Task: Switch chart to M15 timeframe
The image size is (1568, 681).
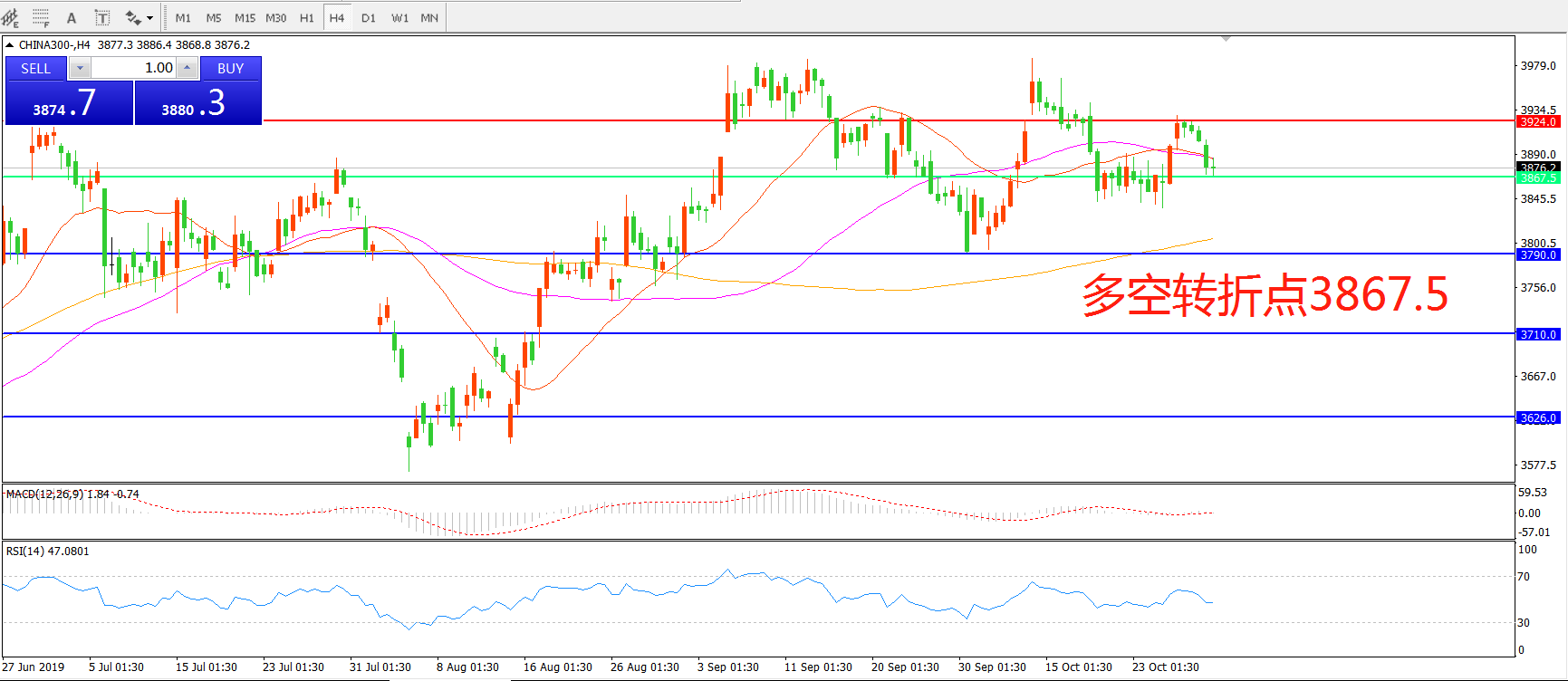Action: pyautogui.click(x=245, y=17)
